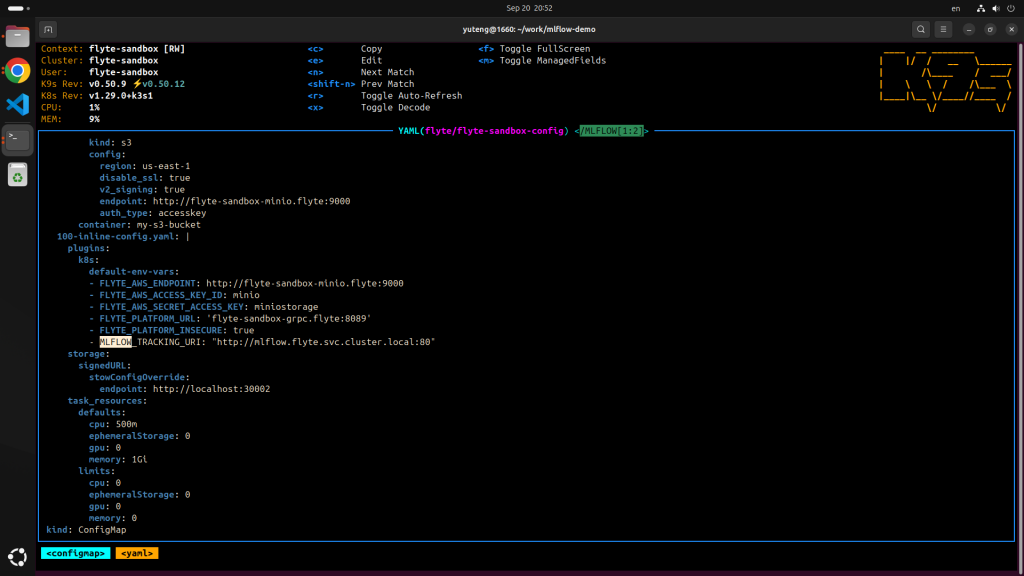Image resolution: width=1024 pixels, height=576 pixels.
Task: Click the terminal vertical scrollbar
Action: click(1020, 307)
